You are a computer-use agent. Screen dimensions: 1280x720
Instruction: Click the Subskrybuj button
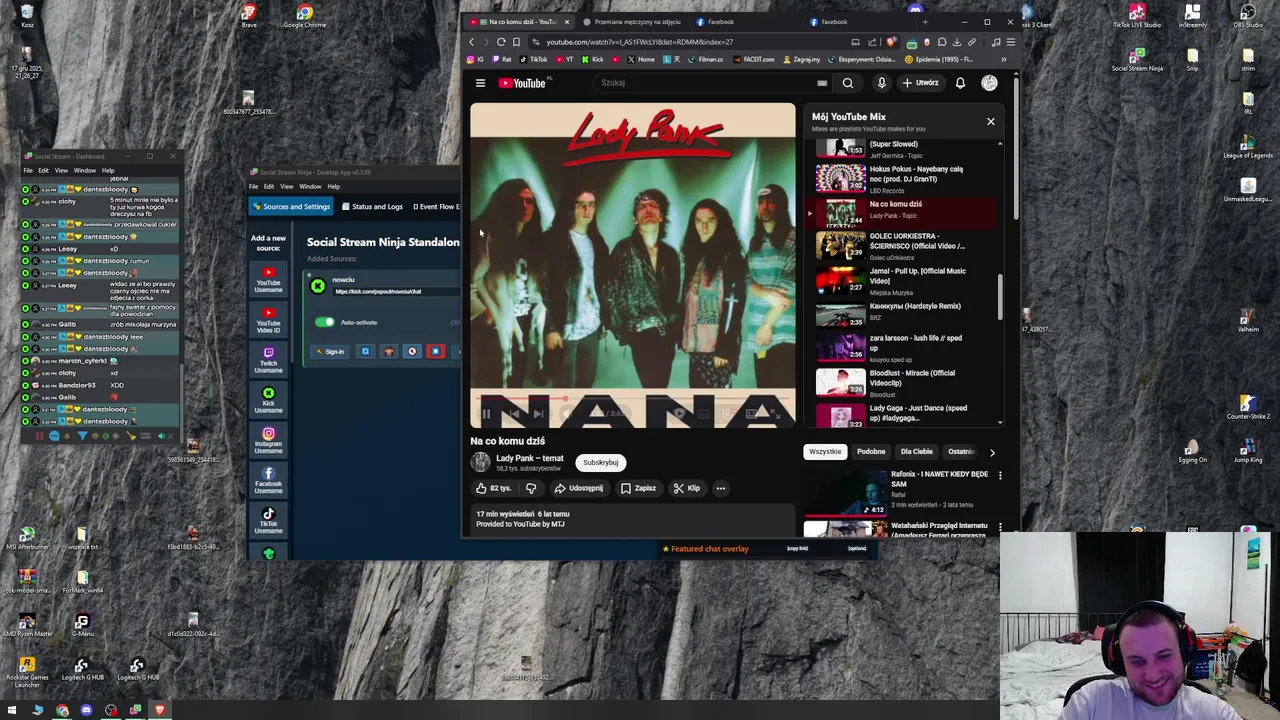pyautogui.click(x=600, y=462)
